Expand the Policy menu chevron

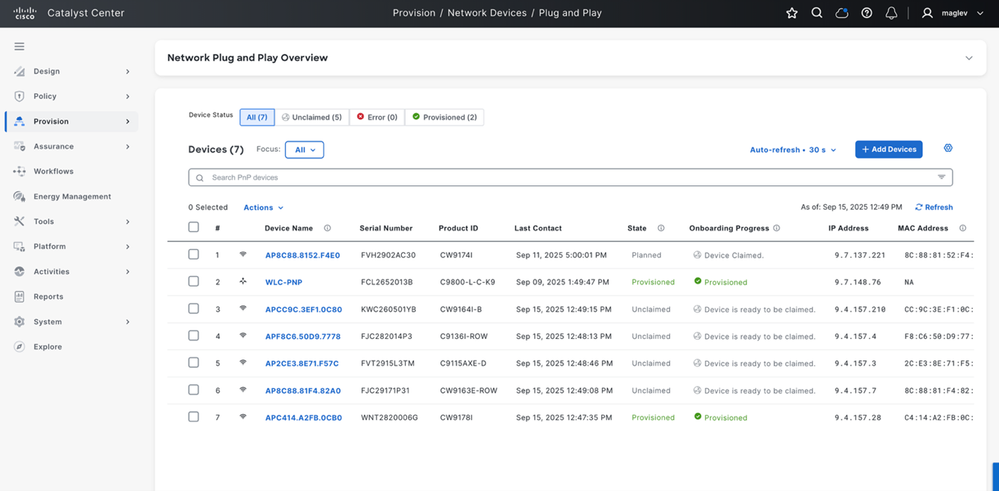[127, 96]
